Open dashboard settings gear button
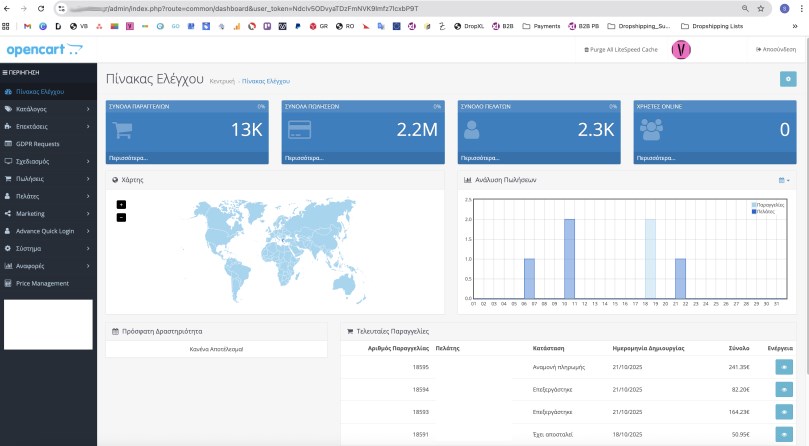The image size is (809, 446). 788,79
